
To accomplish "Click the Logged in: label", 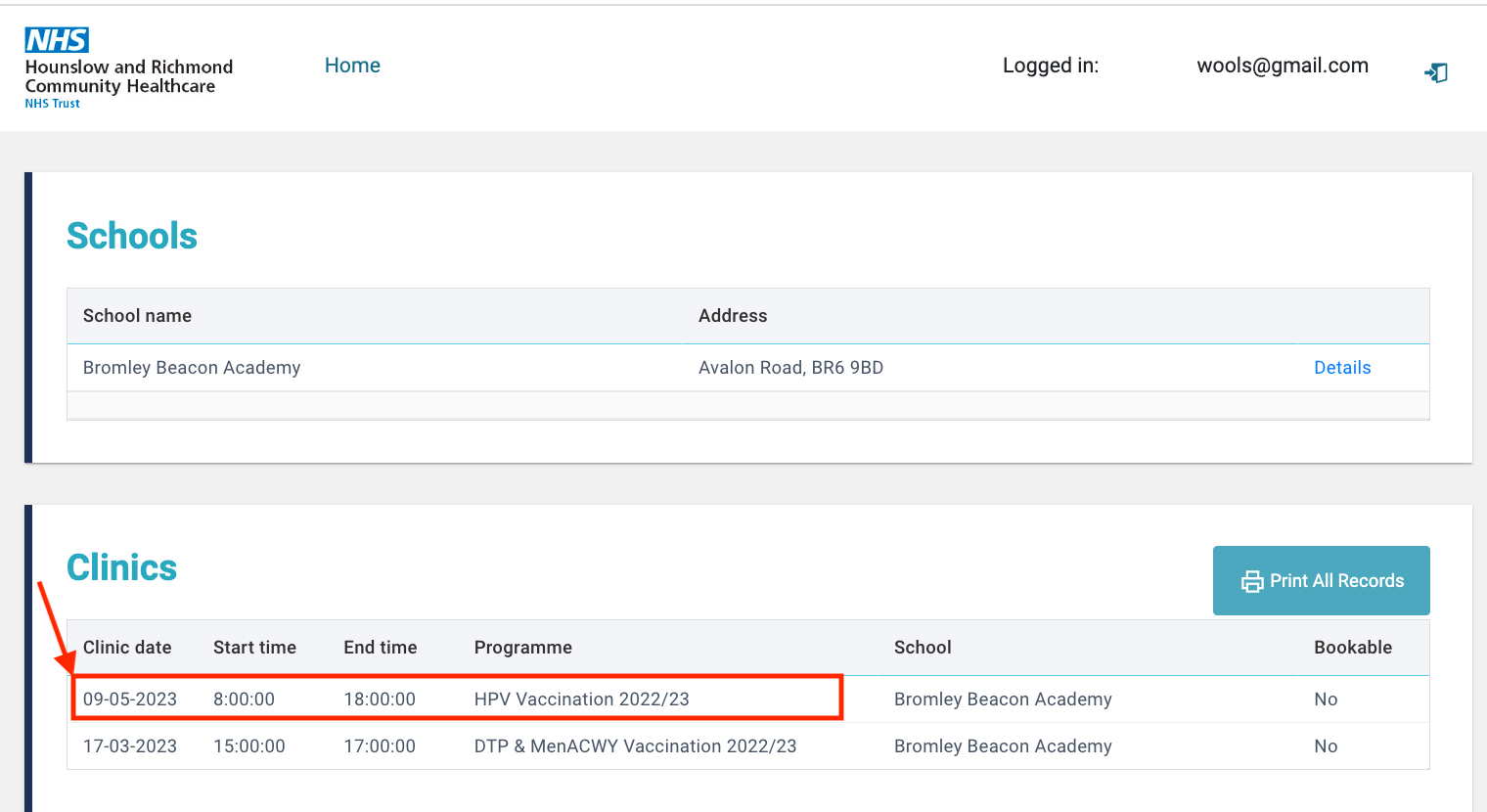I will point(1051,66).
